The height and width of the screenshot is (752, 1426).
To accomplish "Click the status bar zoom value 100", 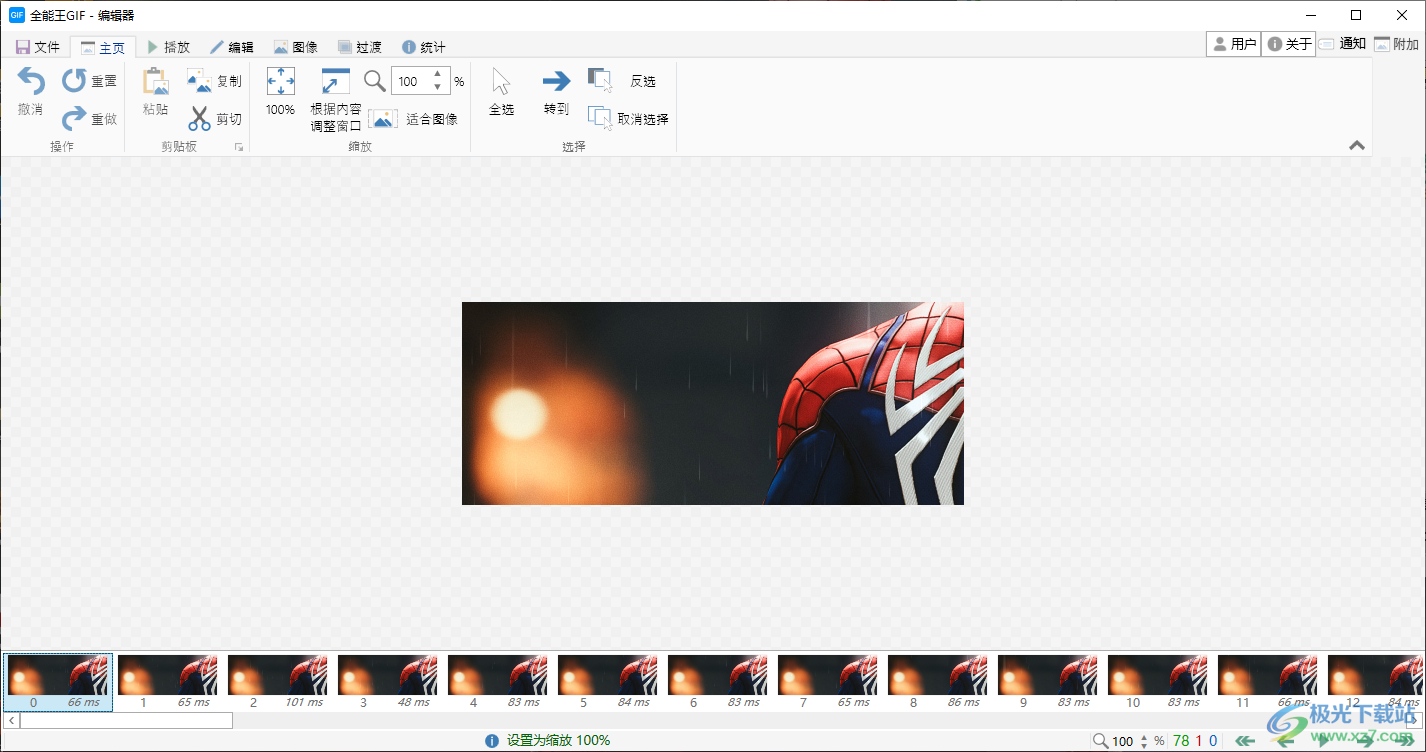I will [1123, 741].
